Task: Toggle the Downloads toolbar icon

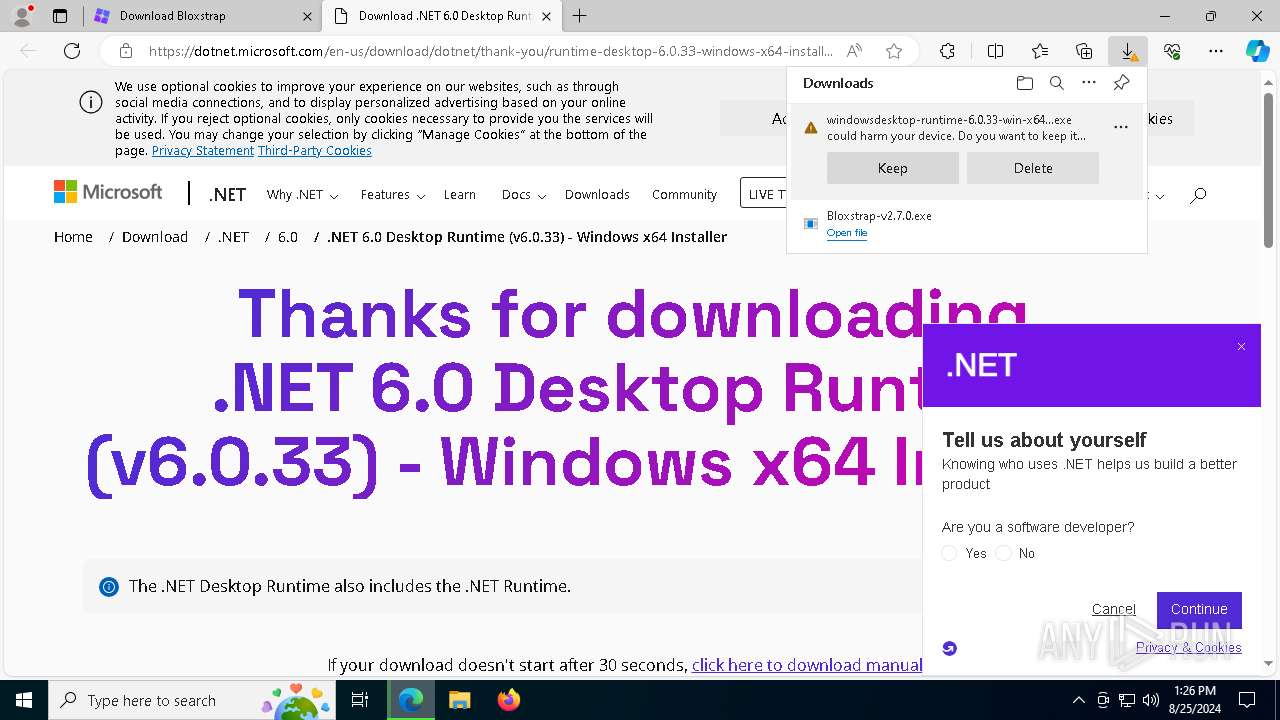Action: (x=1128, y=51)
